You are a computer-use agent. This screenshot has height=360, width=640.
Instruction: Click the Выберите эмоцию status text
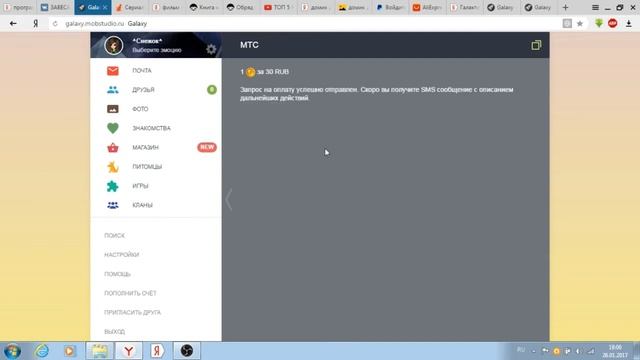(x=157, y=50)
